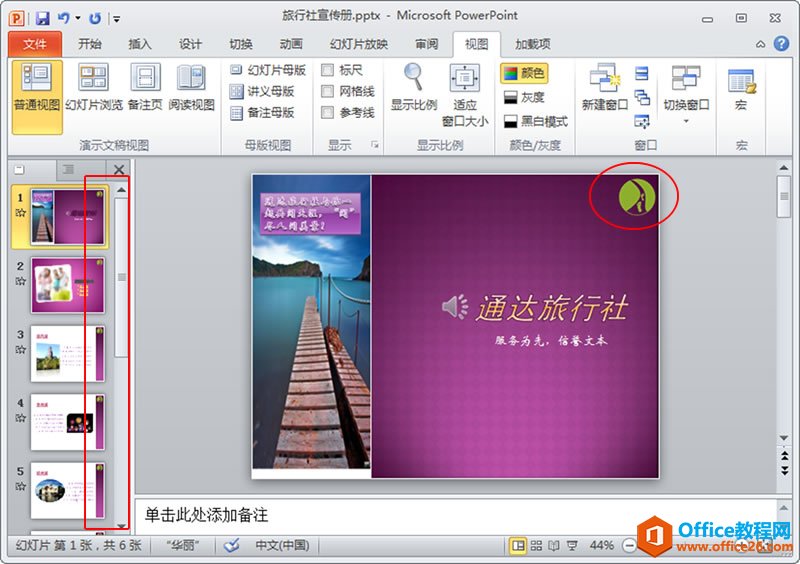Viewport: 800px width, 564px height.
Task: Open the Undo history dropdown arrow
Action: tap(78, 18)
